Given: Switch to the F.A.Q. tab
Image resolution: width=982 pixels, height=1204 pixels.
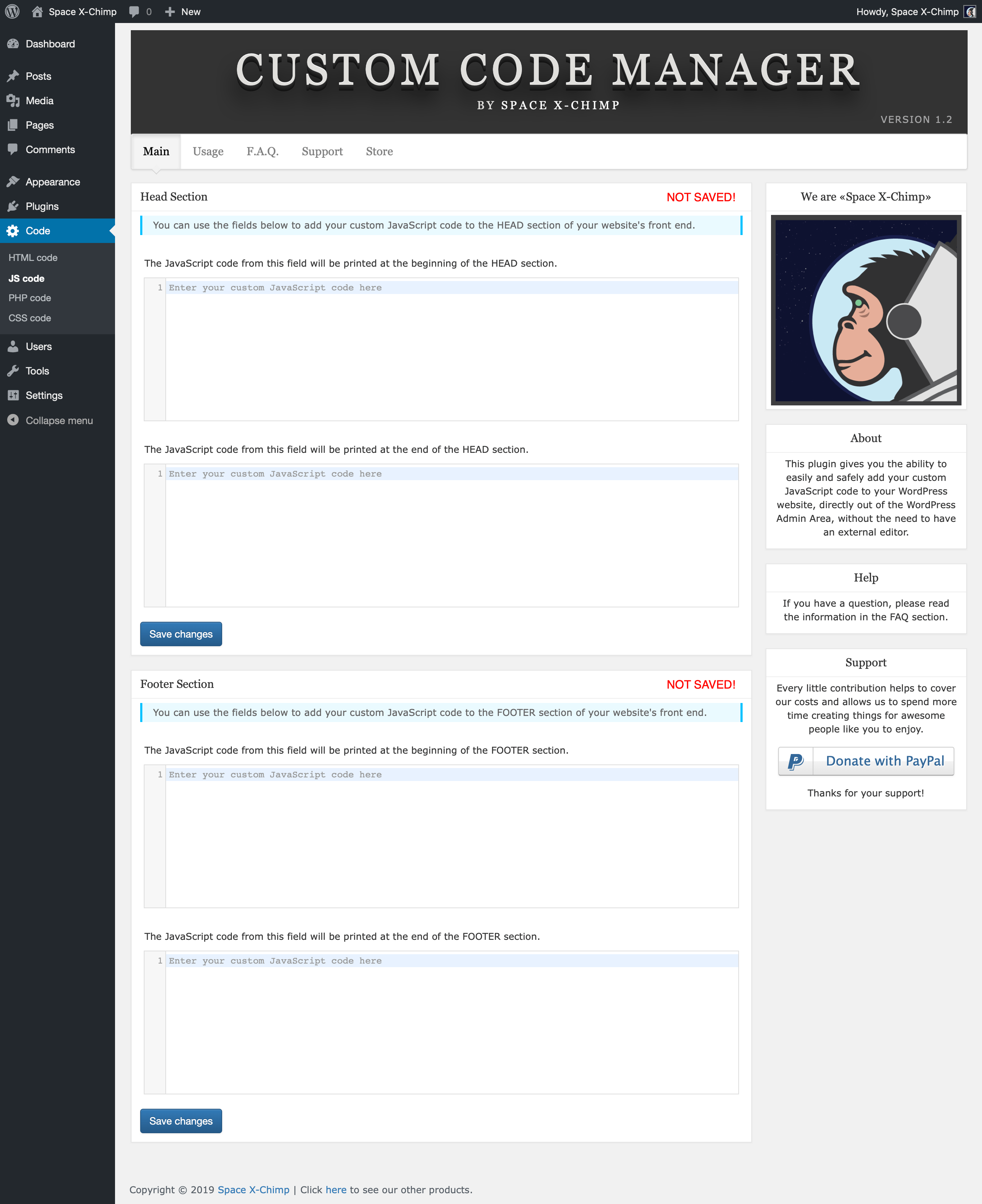Looking at the screenshot, I should [x=262, y=151].
